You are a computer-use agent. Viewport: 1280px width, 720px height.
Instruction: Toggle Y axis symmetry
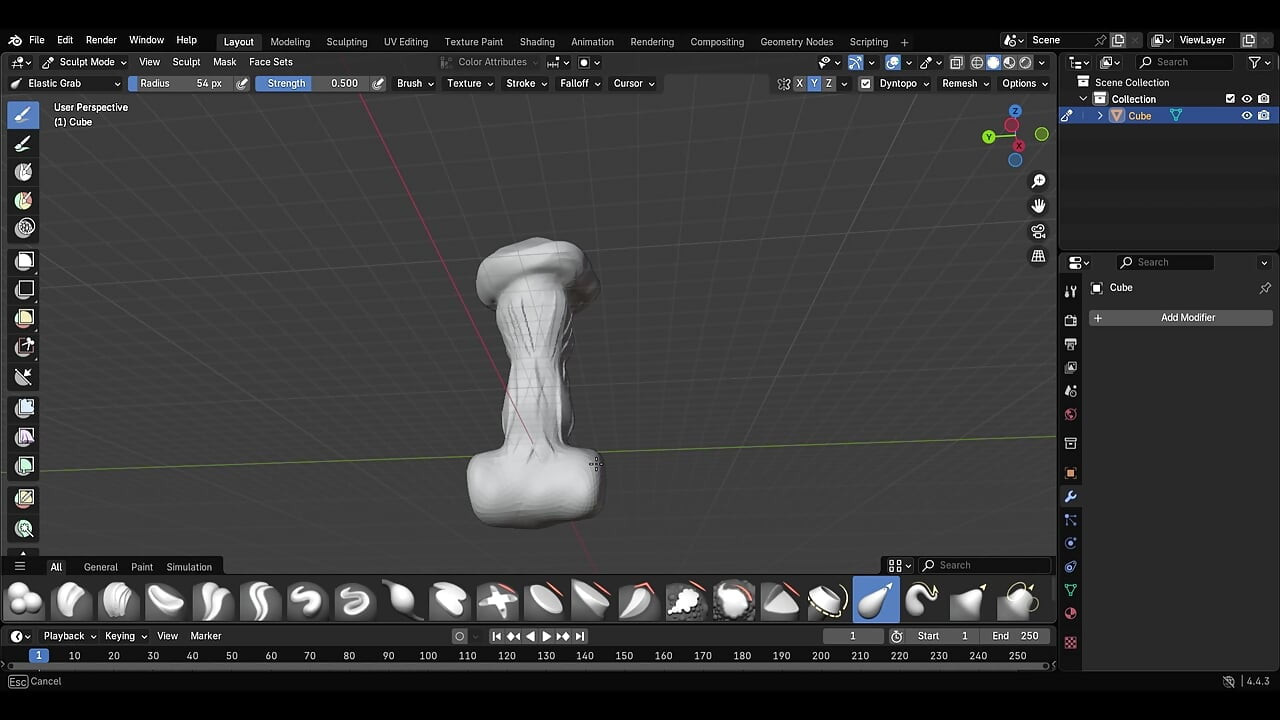pyautogui.click(x=814, y=83)
